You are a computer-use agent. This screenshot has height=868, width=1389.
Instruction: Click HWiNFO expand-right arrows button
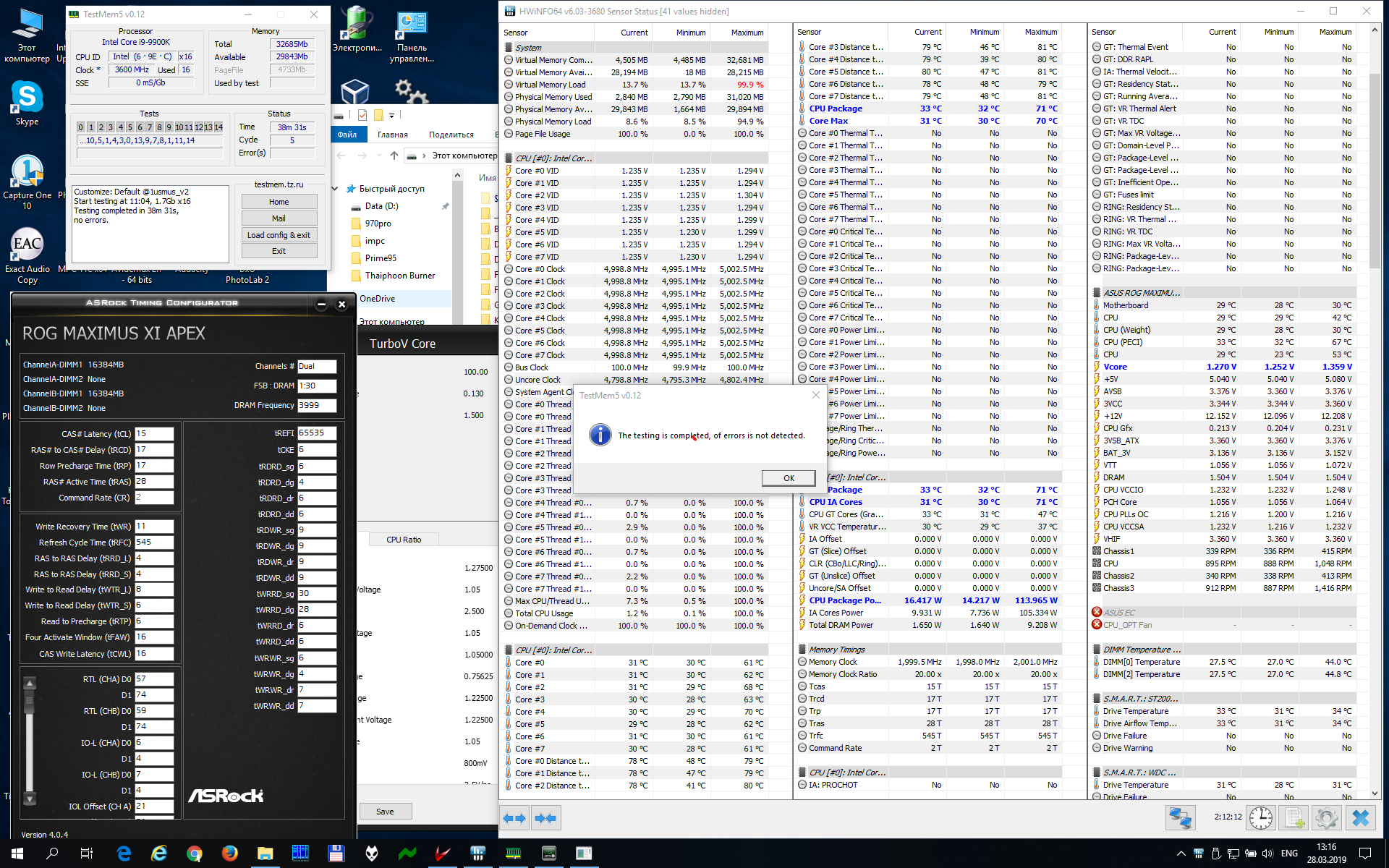[x=545, y=818]
